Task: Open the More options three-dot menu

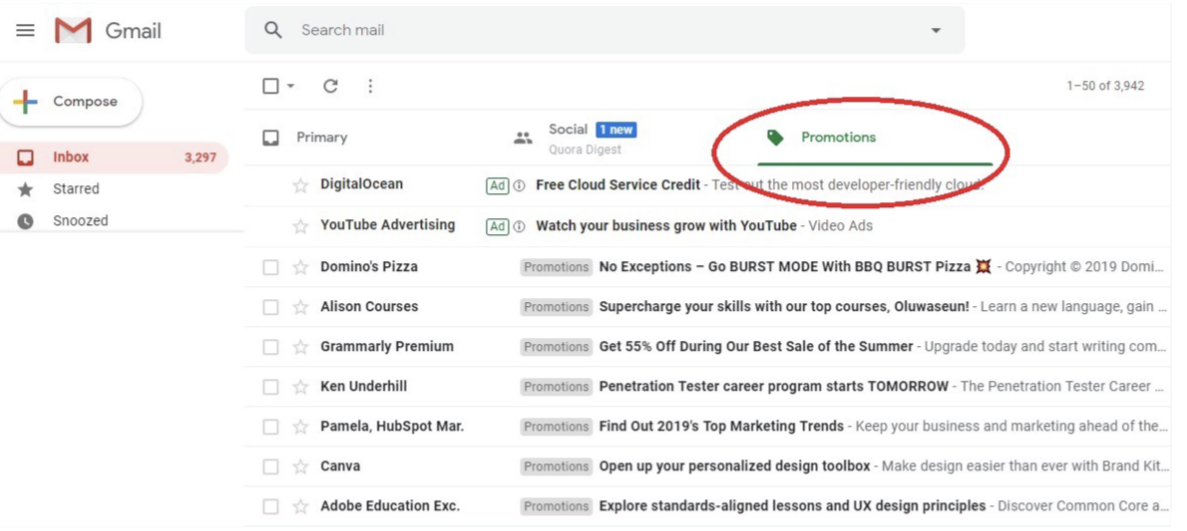Action: tap(370, 86)
